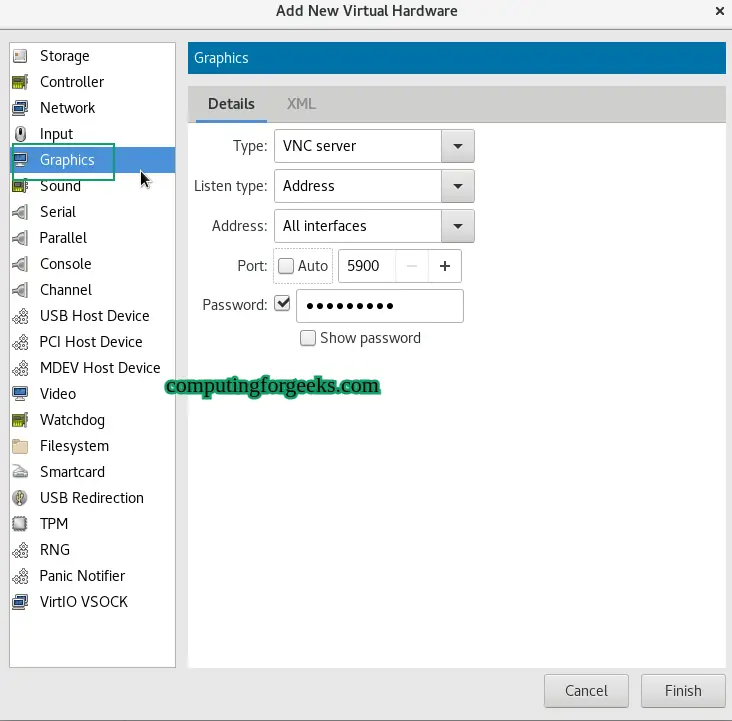
Task: Click the Finish button
Action: (683, 691)
